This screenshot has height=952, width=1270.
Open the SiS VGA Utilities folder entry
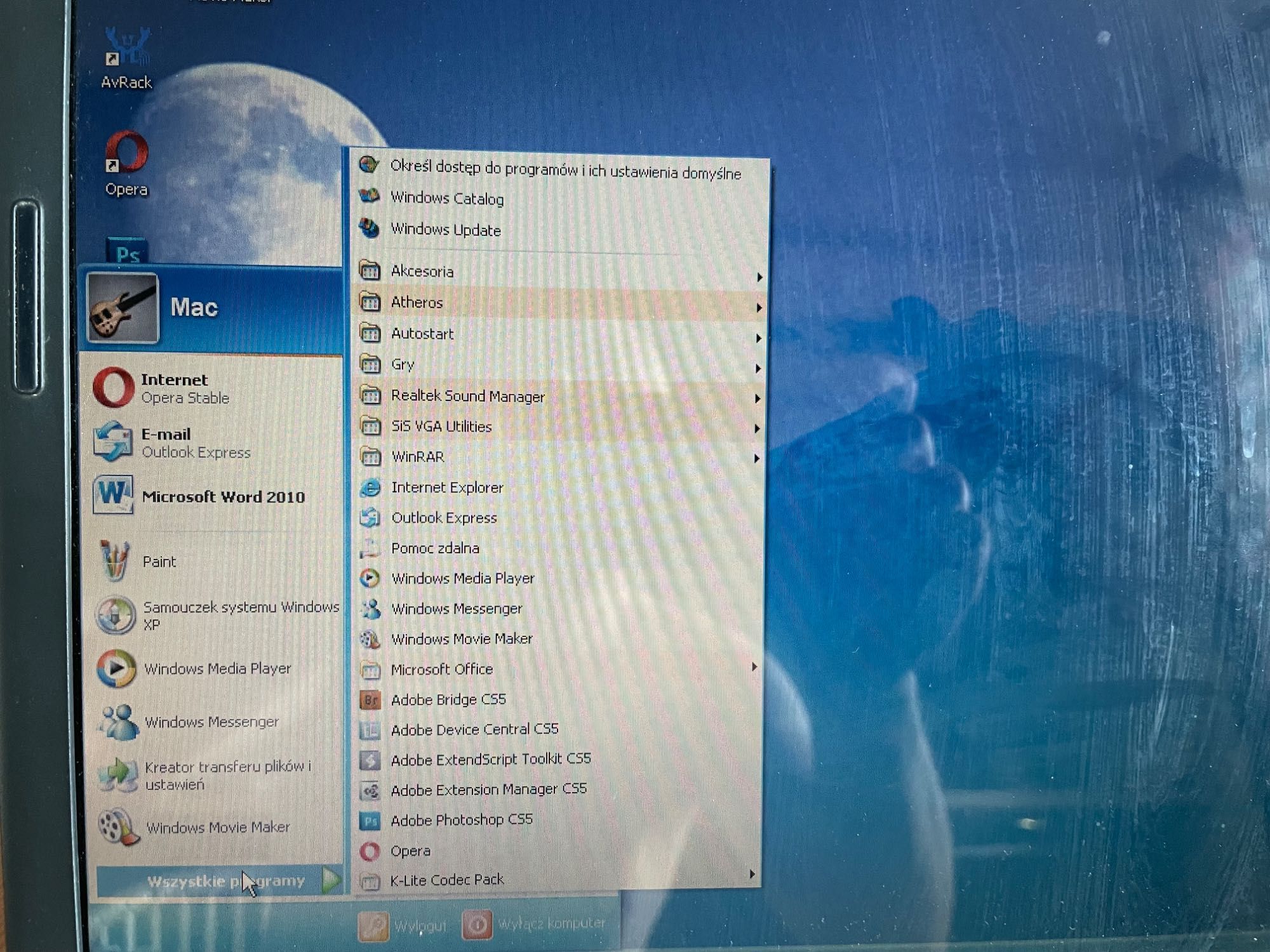pyautogui.click(x=558, y=426)
